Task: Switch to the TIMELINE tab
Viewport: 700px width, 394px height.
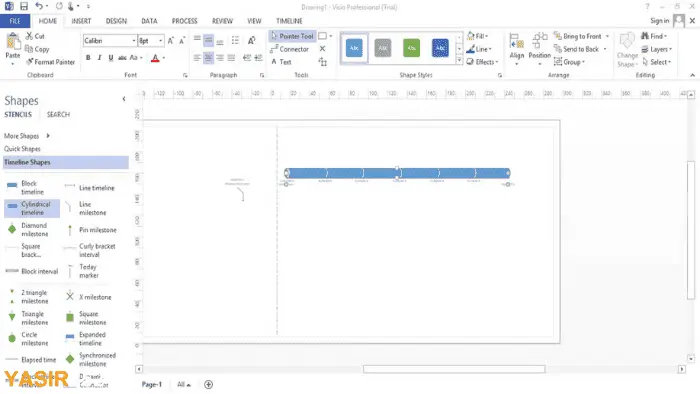Action: pos(289,21)
